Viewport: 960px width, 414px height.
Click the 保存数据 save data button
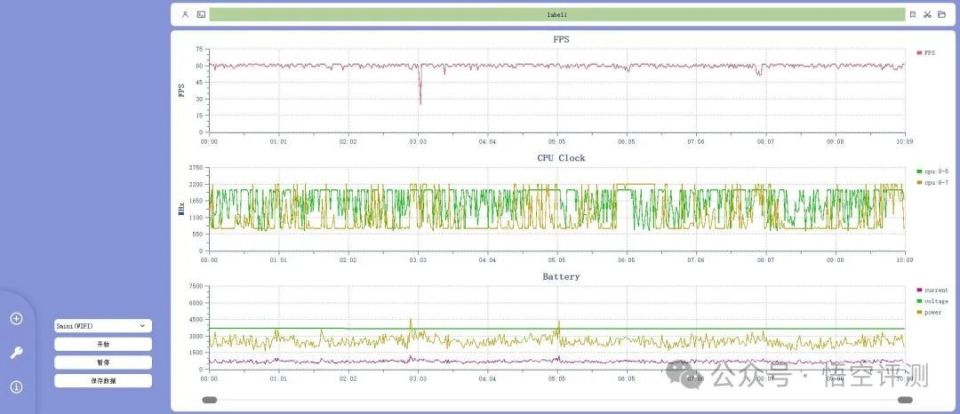(103, 381)
